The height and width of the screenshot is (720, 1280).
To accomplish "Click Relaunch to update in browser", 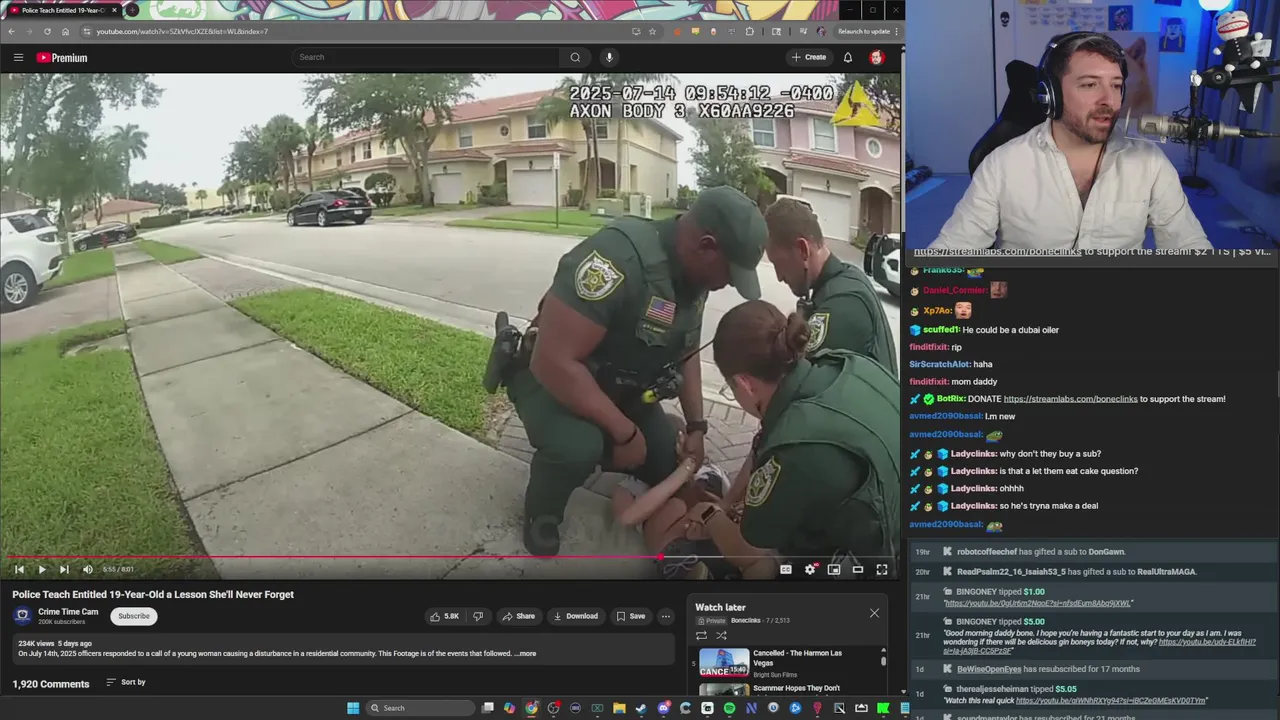I will point(863,31).
